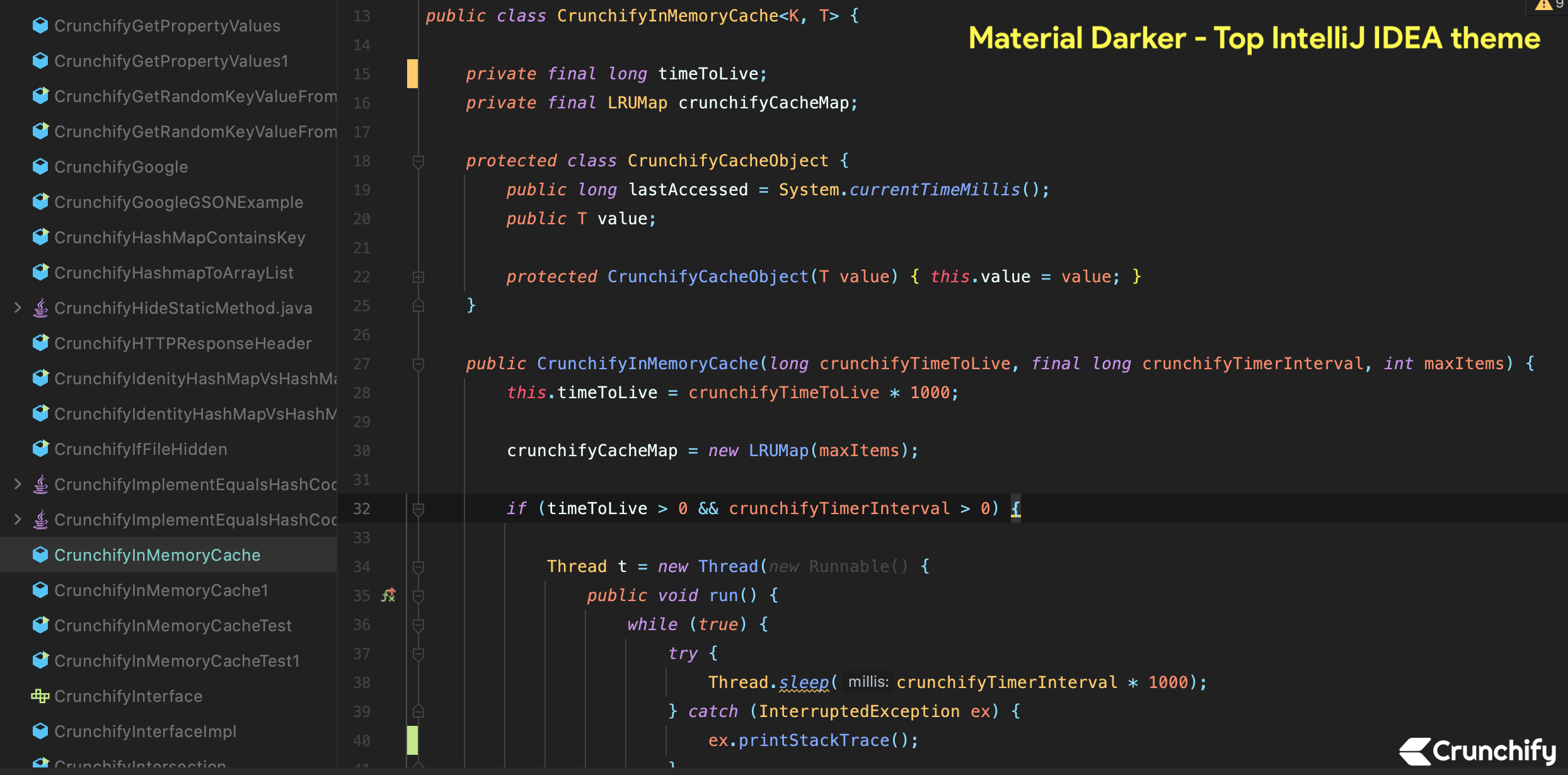This screenshot has width=1568, height=775.
Task: Click the class icon beside CrunchifyInMemoryCacheTest1
Action: click(x=40, y=660)
